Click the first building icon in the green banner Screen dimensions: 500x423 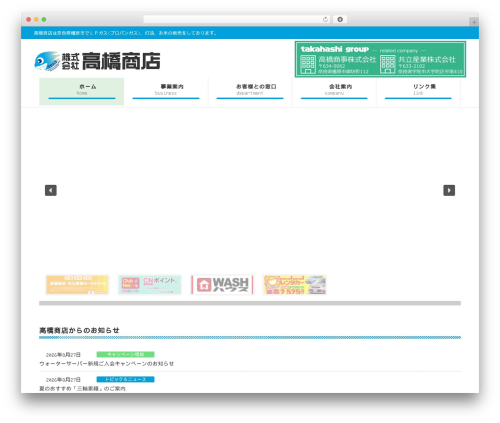click(308, 64)
